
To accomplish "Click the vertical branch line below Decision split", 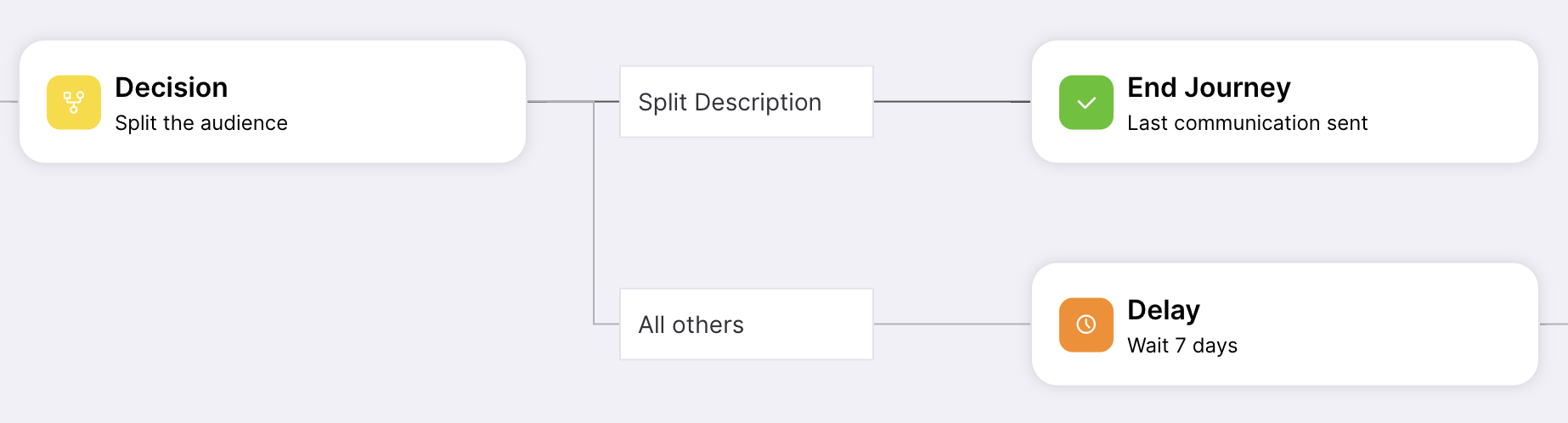I will (594, 213).
